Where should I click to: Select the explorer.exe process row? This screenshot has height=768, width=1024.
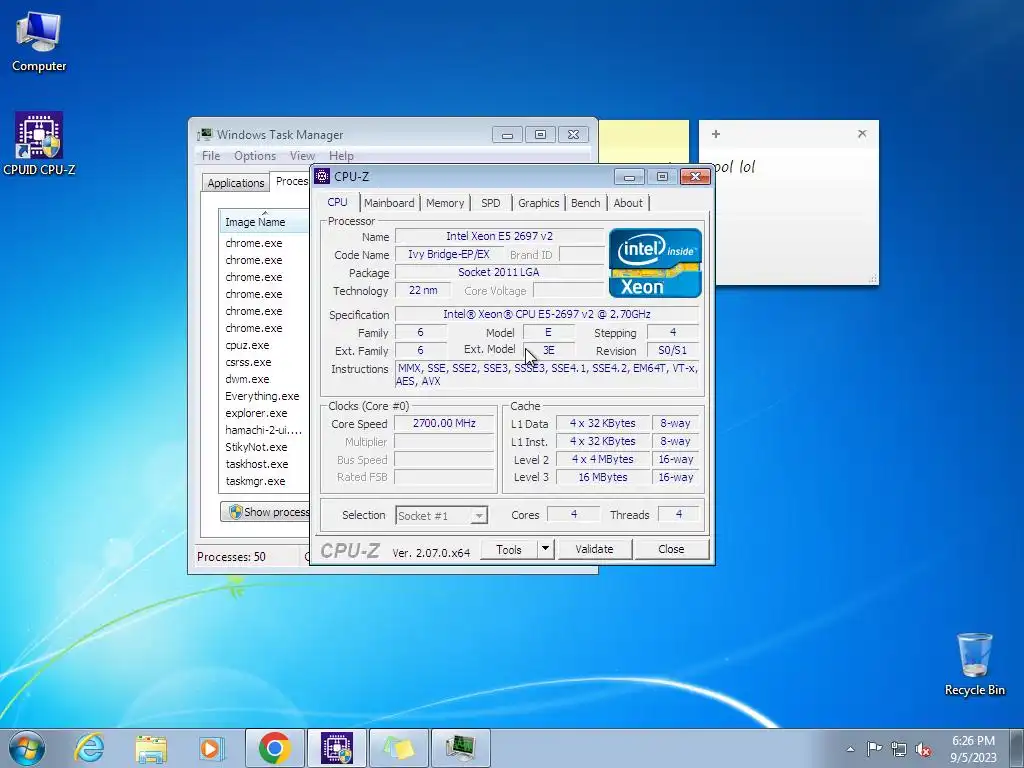(x=264, y=413)
